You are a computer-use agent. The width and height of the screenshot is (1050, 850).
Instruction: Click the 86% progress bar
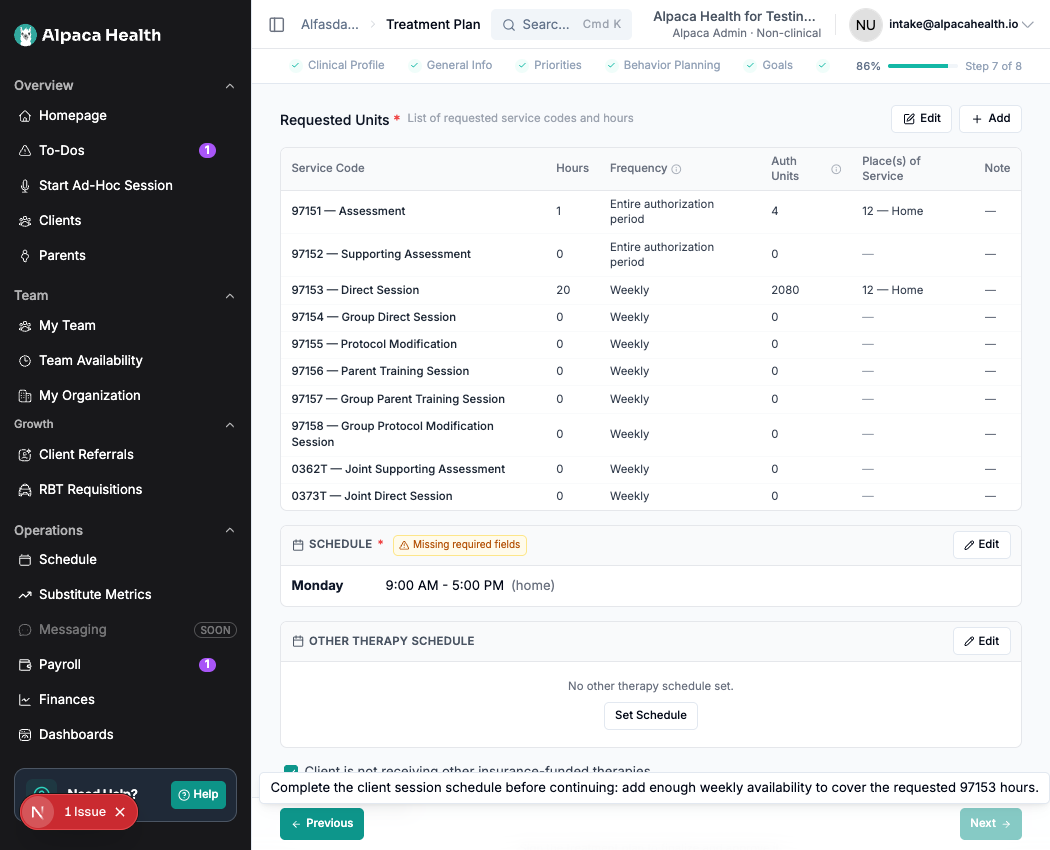[922, 66]
